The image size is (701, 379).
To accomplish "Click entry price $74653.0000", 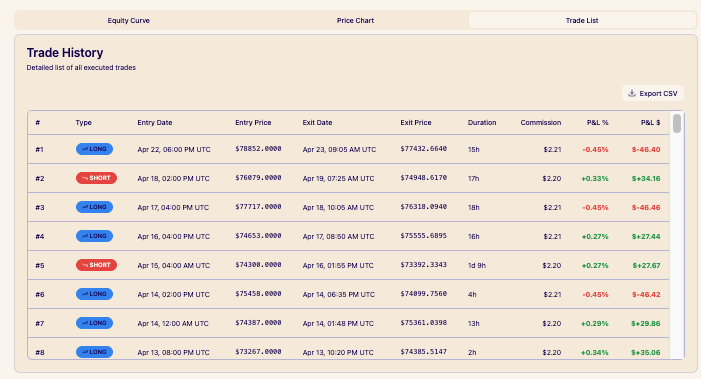I will coord(258,236).
